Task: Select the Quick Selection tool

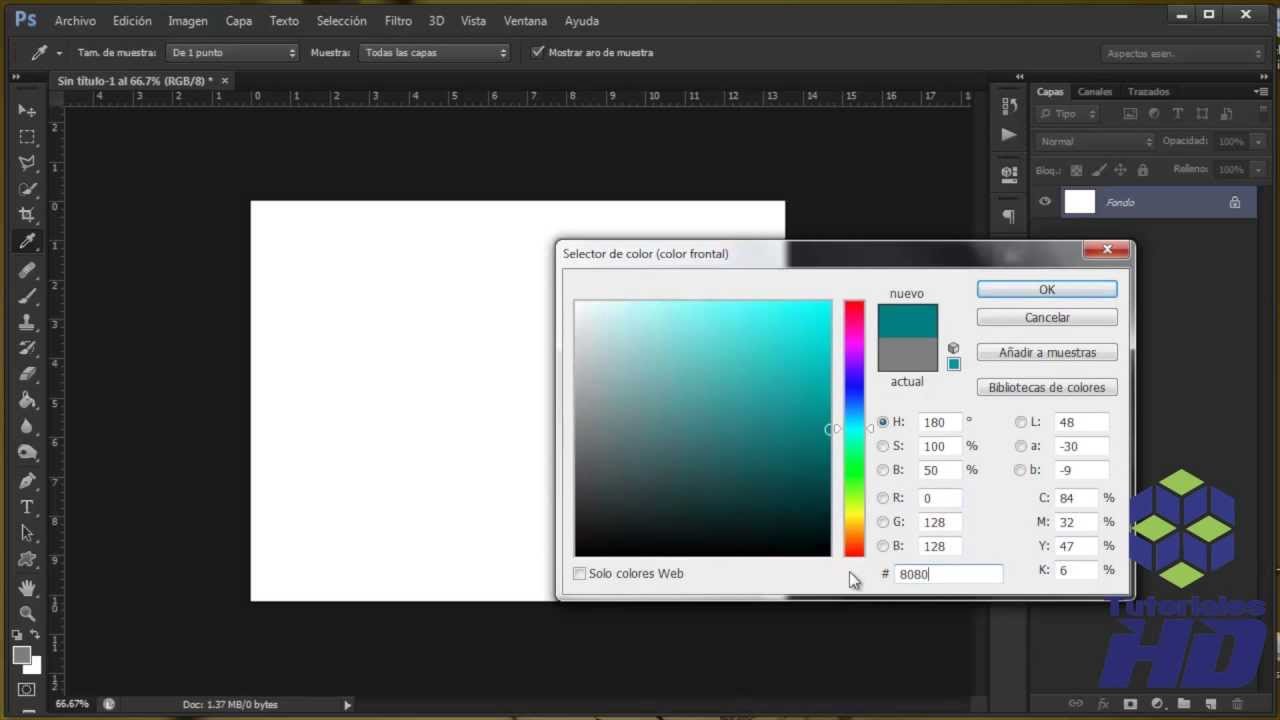Action: coord(27,189)
